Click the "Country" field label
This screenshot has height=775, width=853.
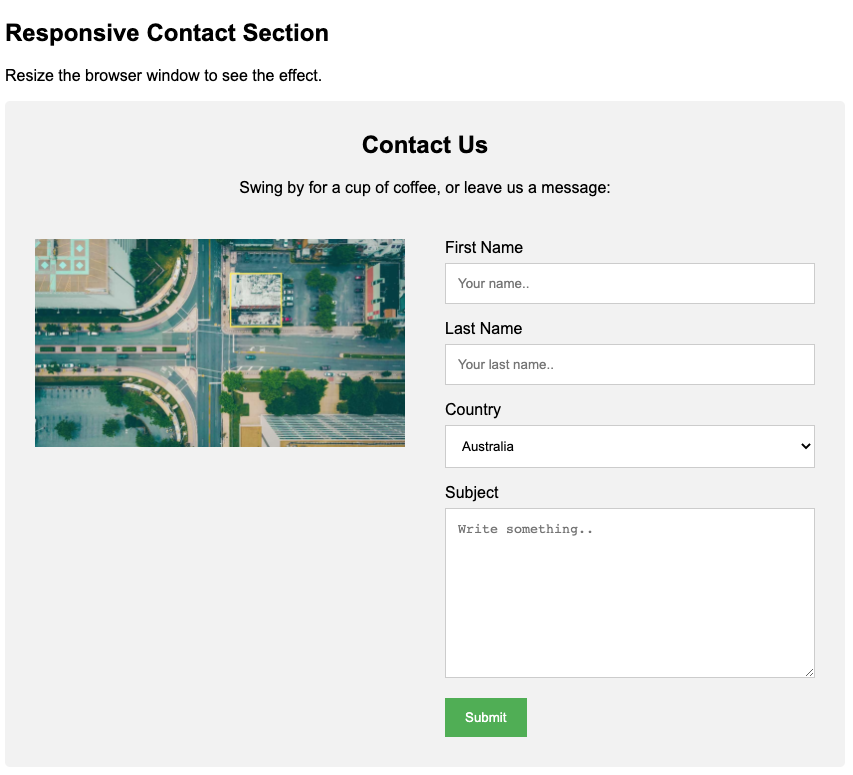[473, 409]
